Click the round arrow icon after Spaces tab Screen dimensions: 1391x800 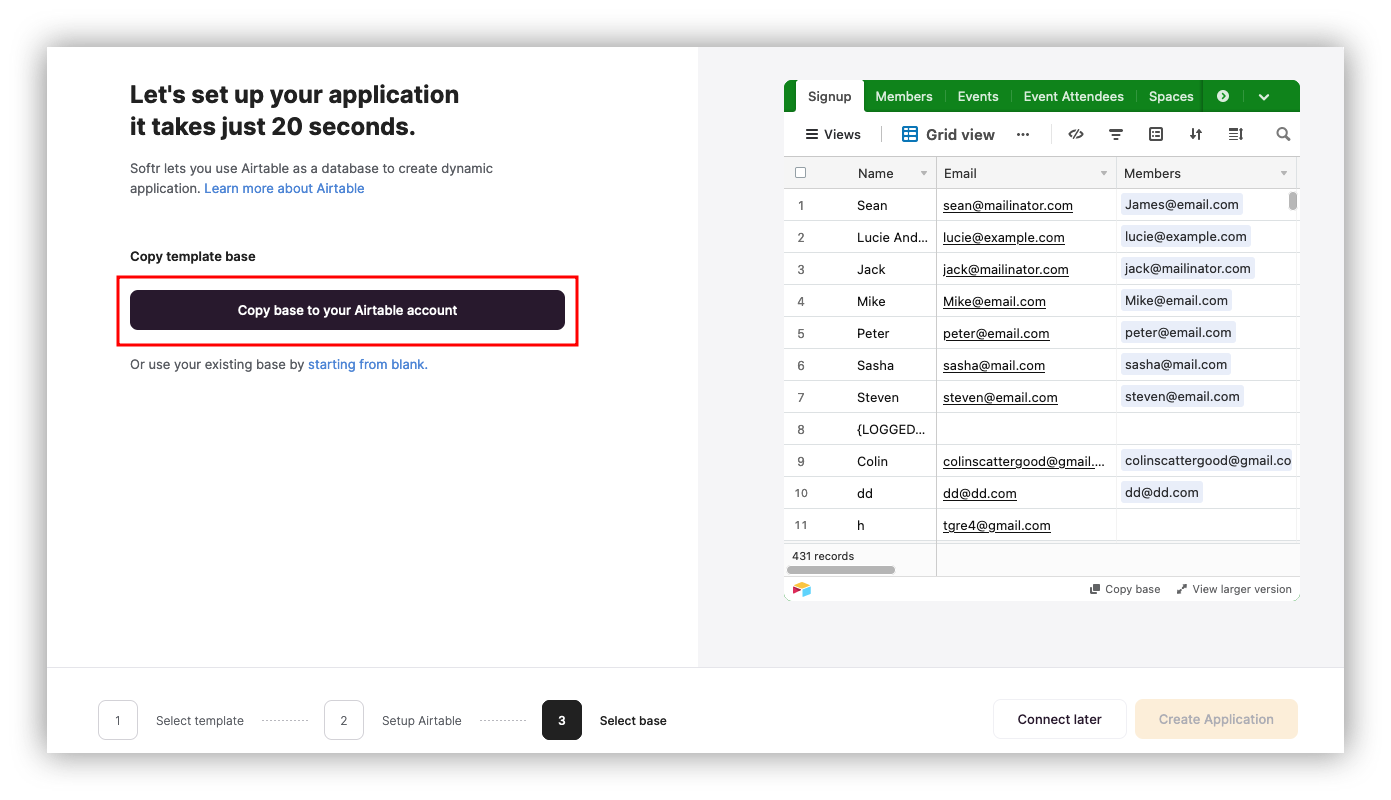(1223, 96)
